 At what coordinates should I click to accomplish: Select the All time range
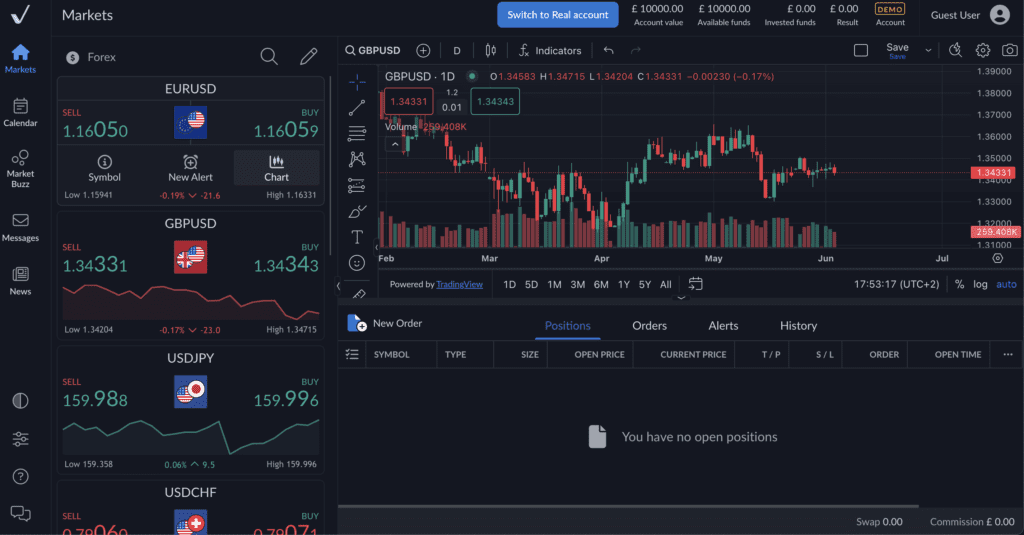point(665,284)
